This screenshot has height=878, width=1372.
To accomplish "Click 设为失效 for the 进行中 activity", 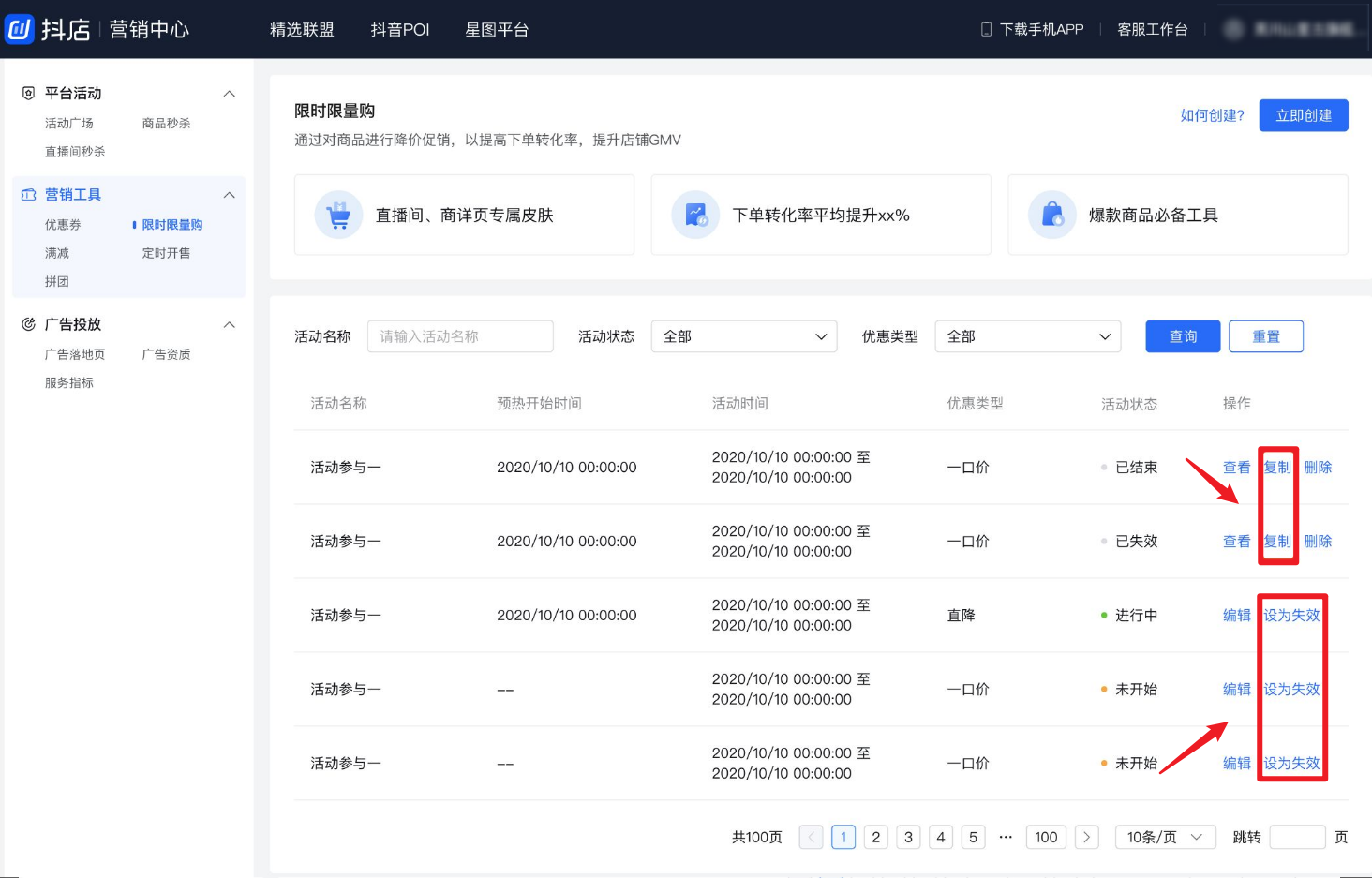I will tap(1291, 615).
